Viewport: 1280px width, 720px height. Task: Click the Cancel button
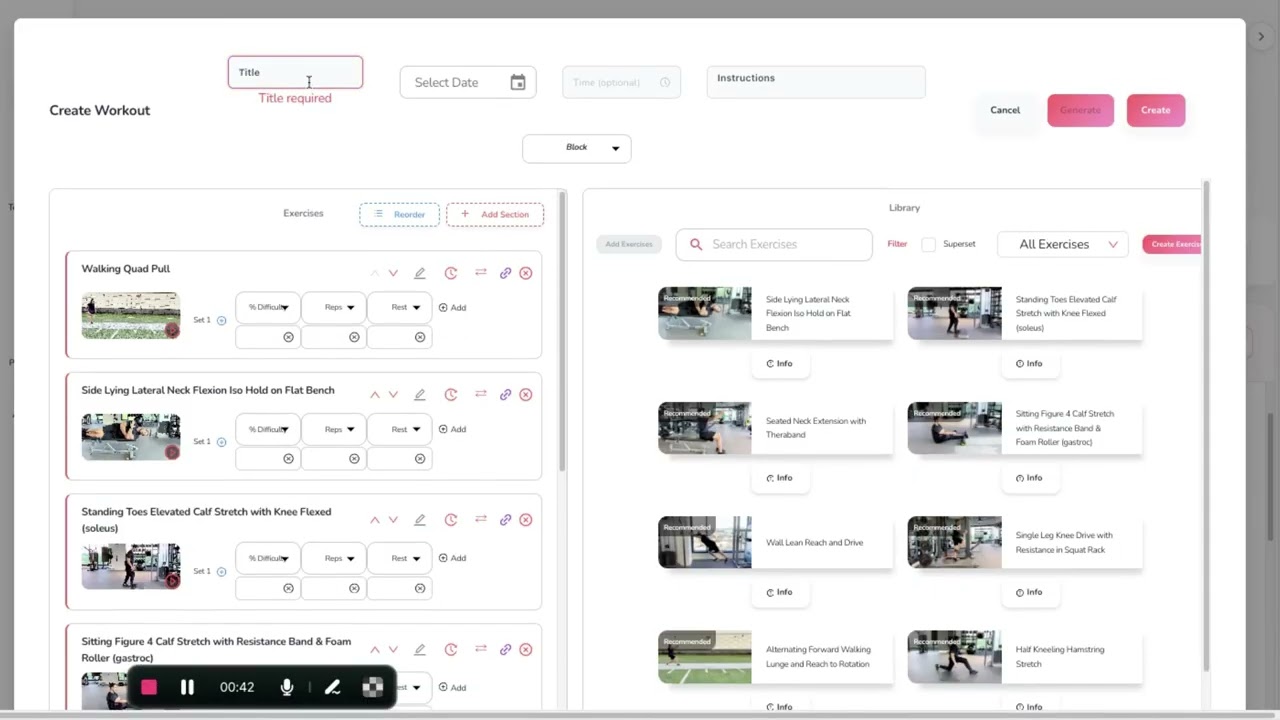click(x=1005, y=110)
